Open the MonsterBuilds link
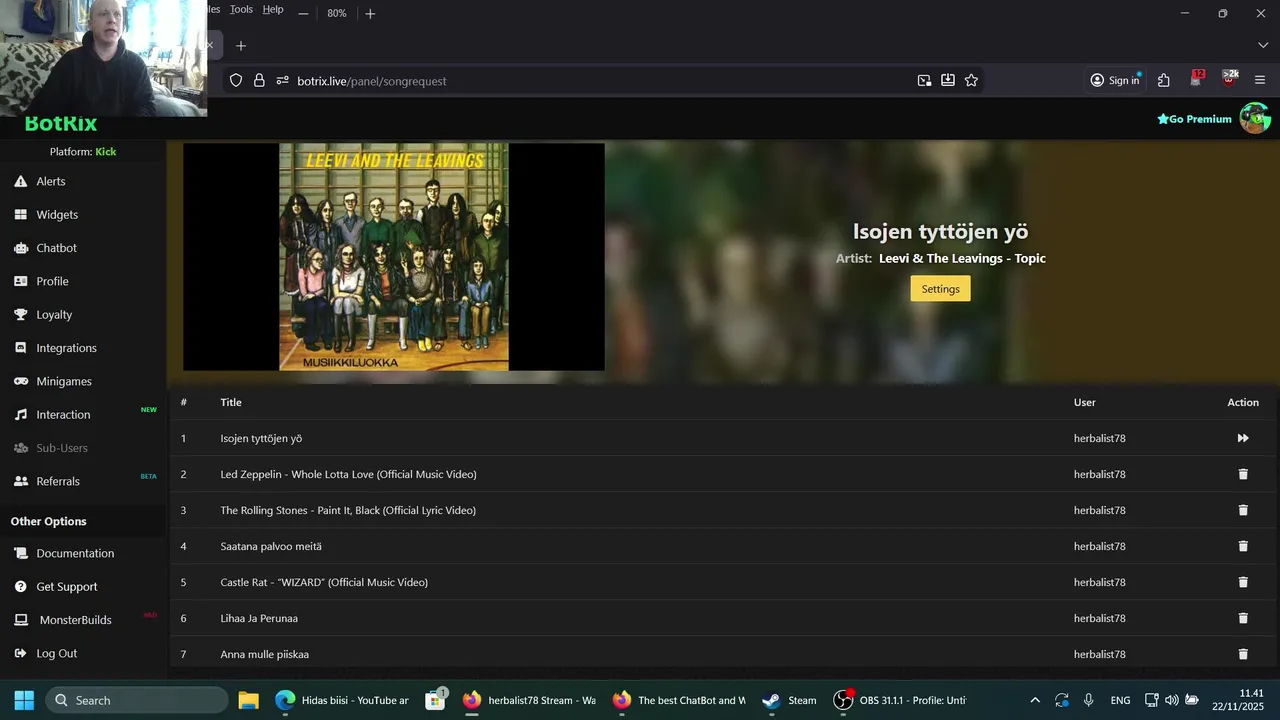The height and width of the screenshot is (720, 1280). point(75,620)
